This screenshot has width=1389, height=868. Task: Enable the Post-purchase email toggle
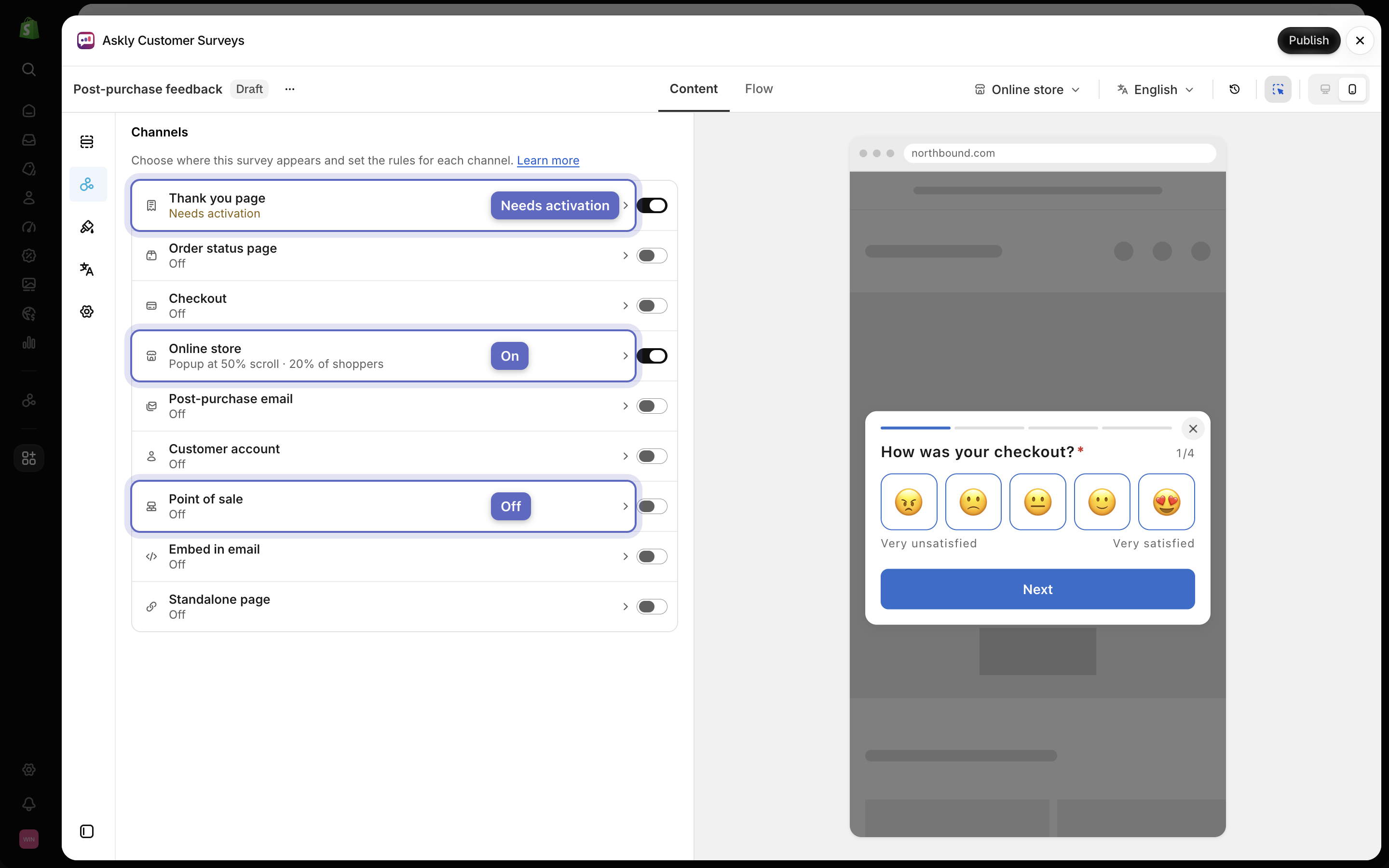tap(652, 406)
